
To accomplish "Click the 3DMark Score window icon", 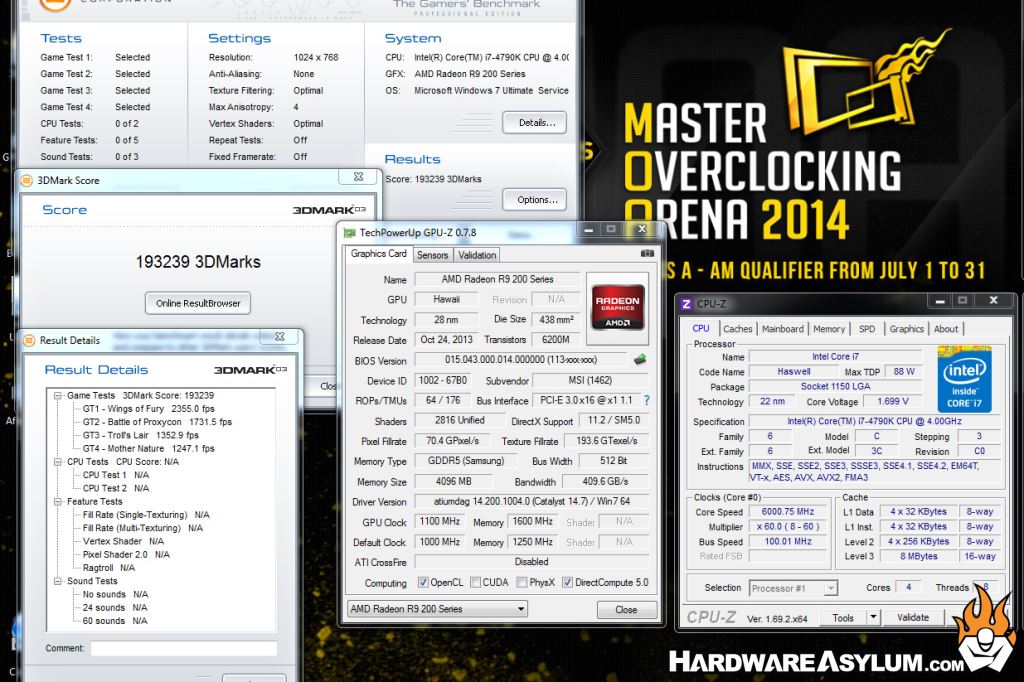I will click(27, 181).
